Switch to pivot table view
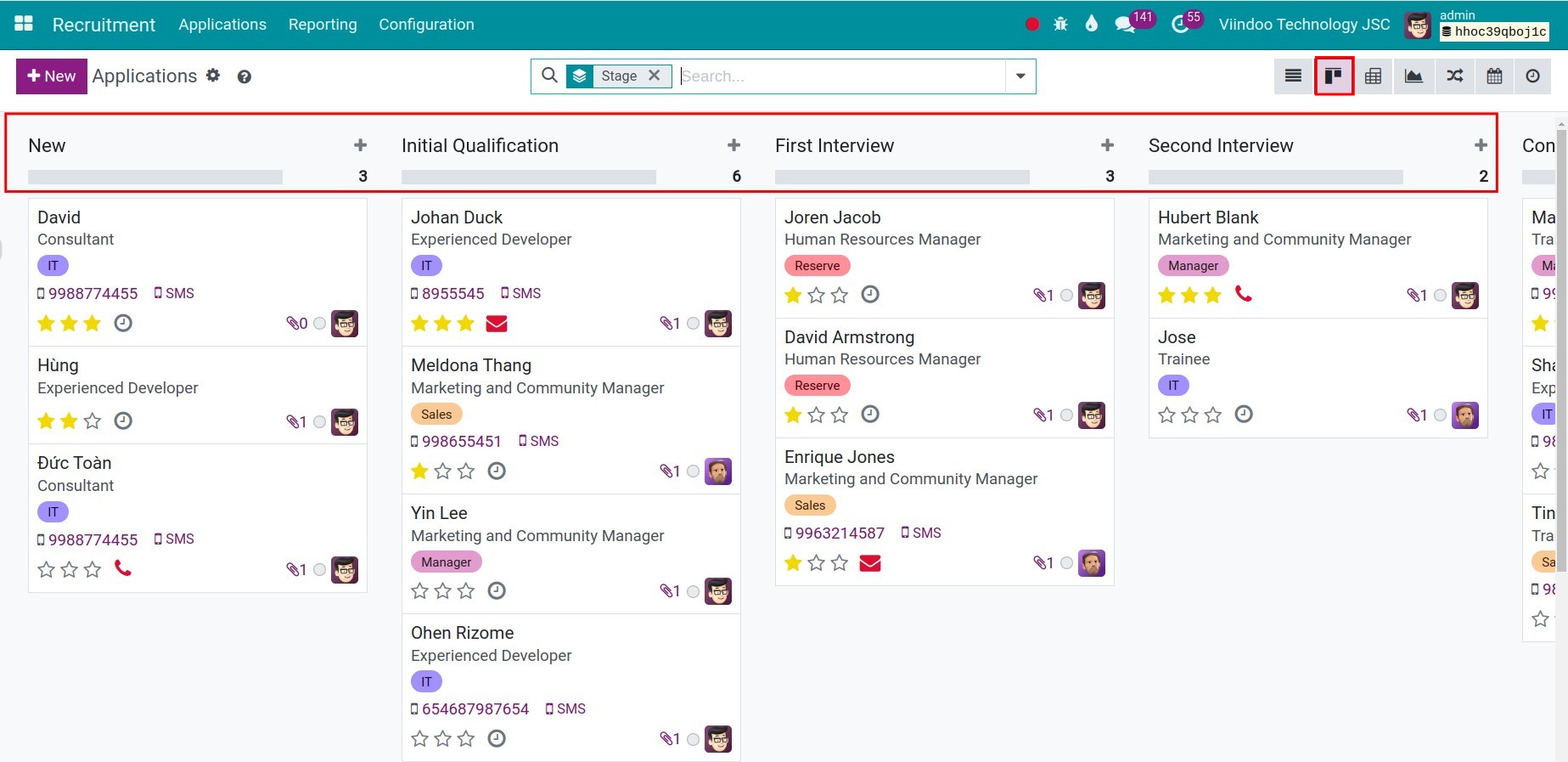1568x762 pixels. 1373,76
